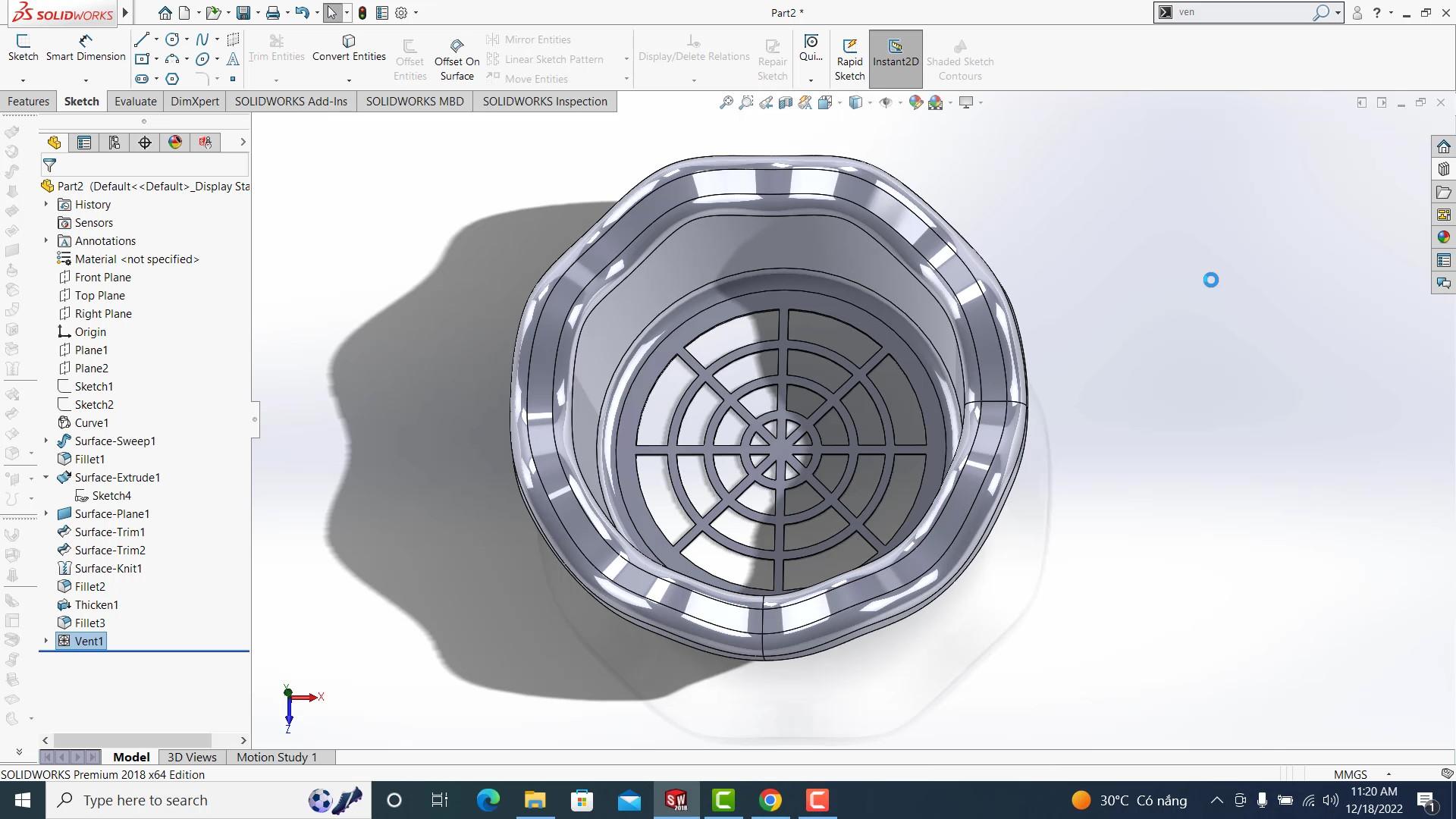Click the Convert Entities tool
1456x819 pixels.
349,47
